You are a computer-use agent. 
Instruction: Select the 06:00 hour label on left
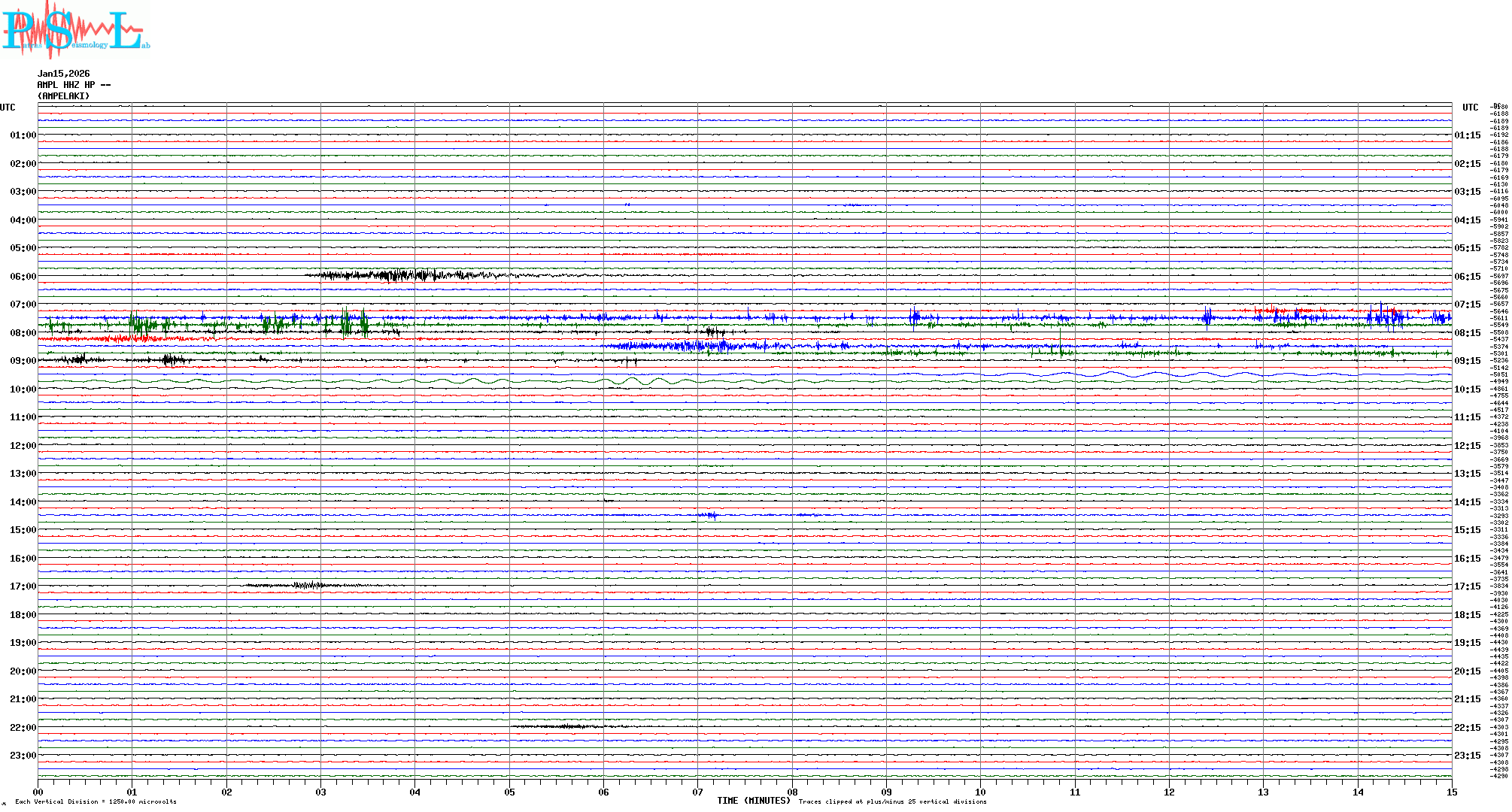[x=23, y=277]
